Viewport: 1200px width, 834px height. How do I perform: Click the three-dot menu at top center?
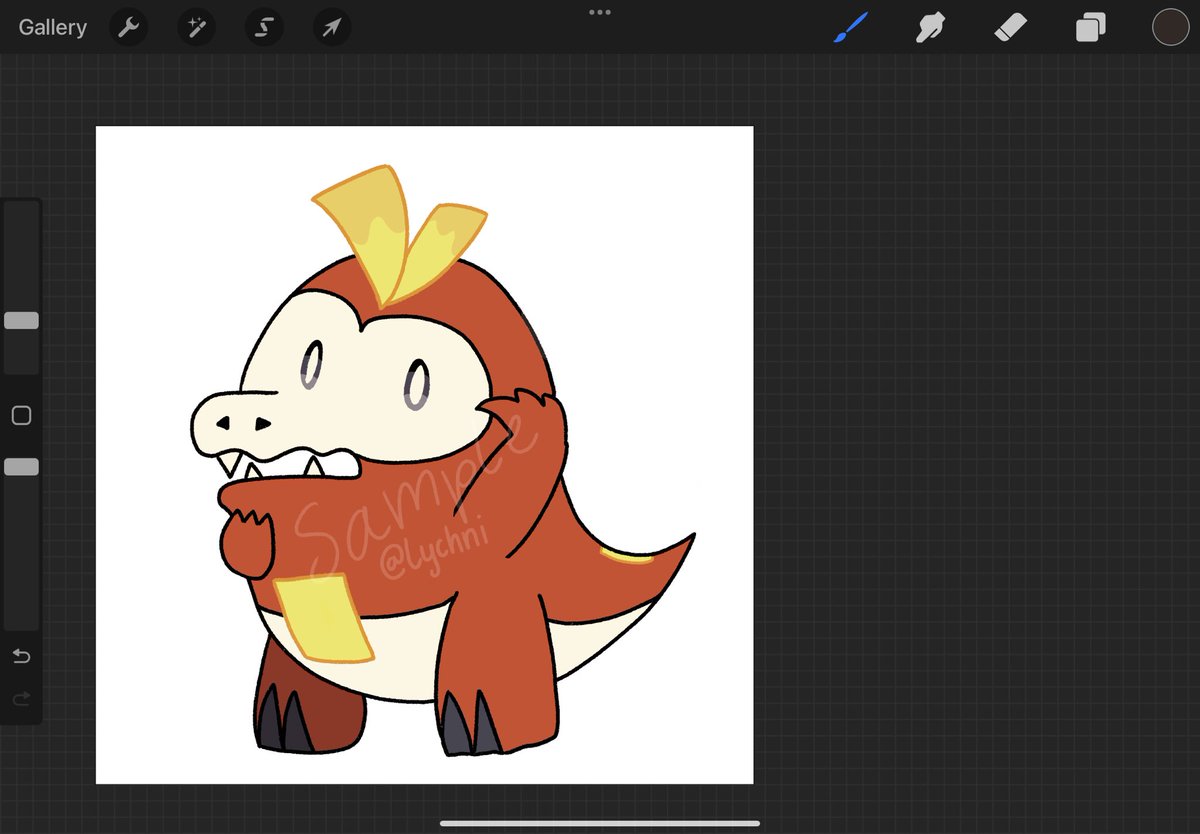click(600, 12)
